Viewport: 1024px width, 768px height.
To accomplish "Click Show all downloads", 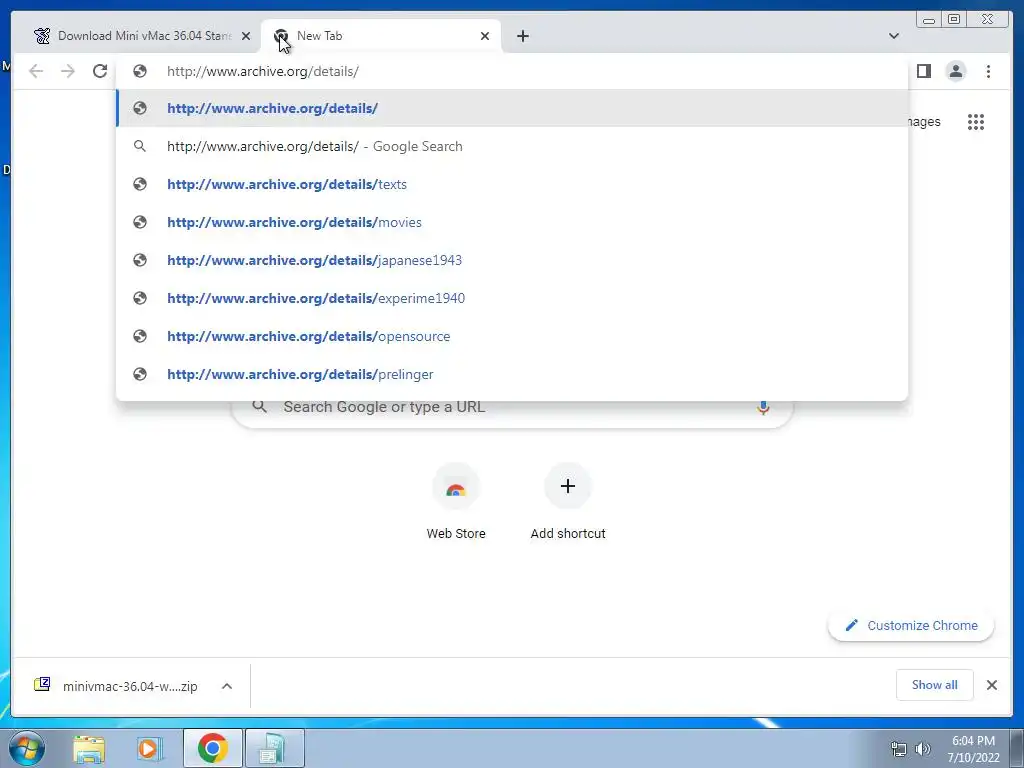I will tap(935, 684).
